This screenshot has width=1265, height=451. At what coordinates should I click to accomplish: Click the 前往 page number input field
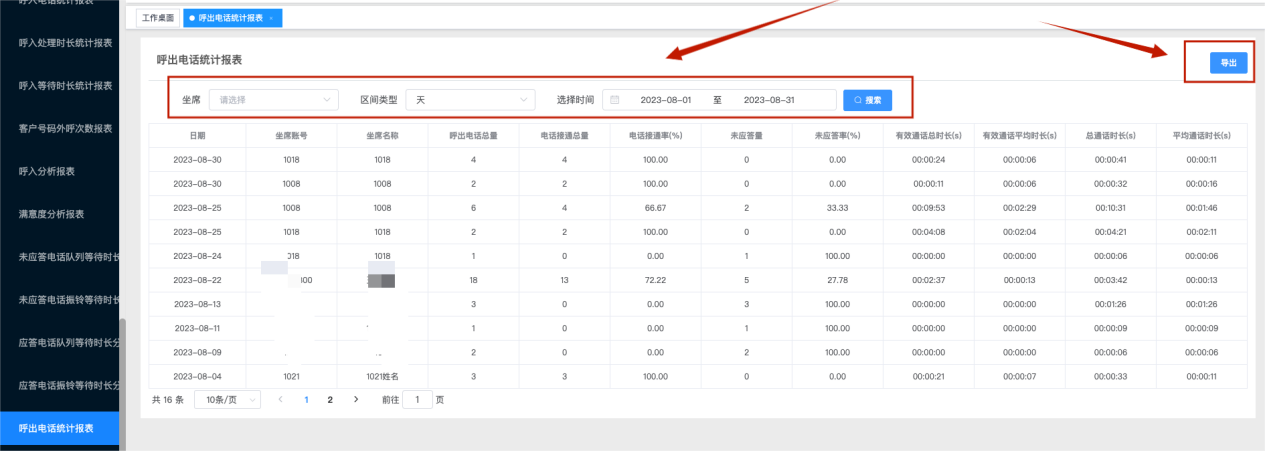click(x=417, y=399)
